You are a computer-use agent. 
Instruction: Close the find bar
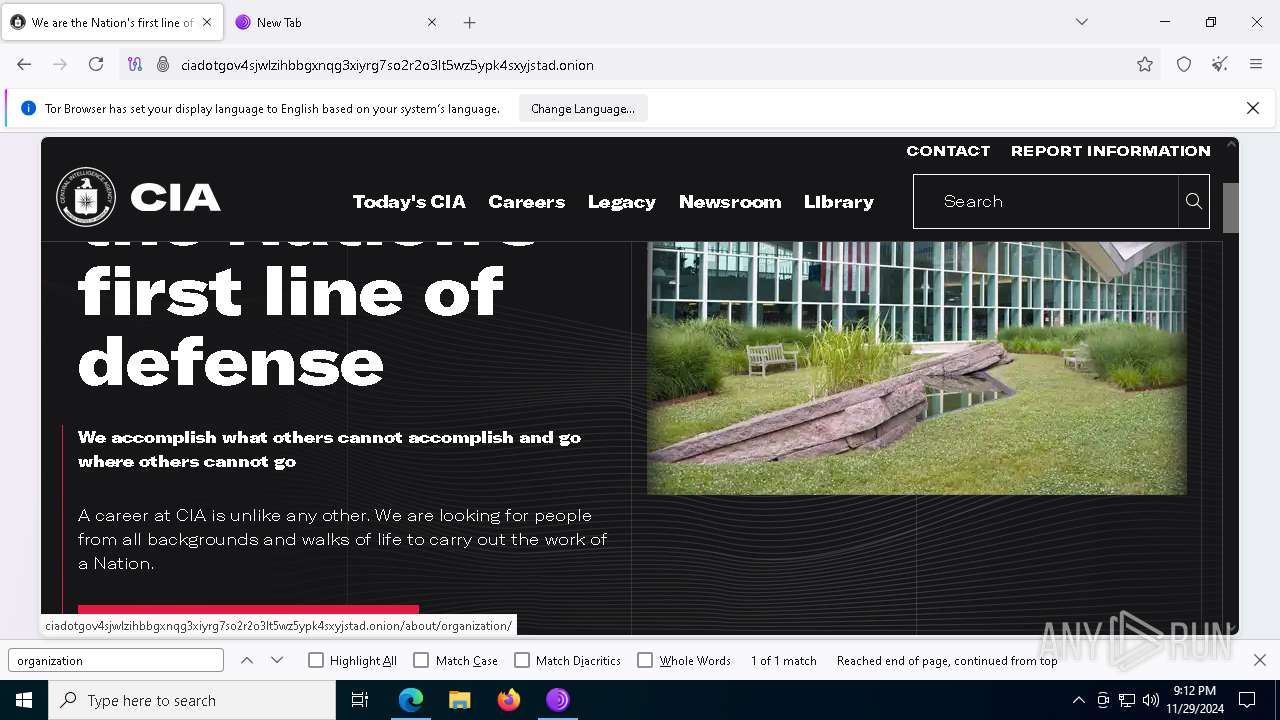(x=1260, y=660)
